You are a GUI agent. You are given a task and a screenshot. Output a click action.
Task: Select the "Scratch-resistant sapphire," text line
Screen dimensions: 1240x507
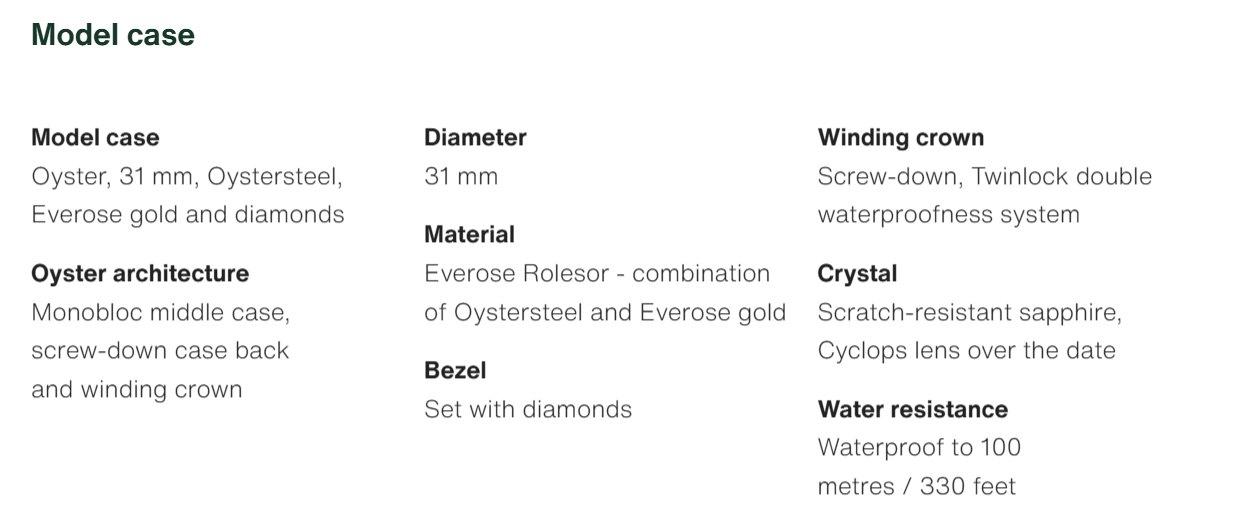click(970, 313)
